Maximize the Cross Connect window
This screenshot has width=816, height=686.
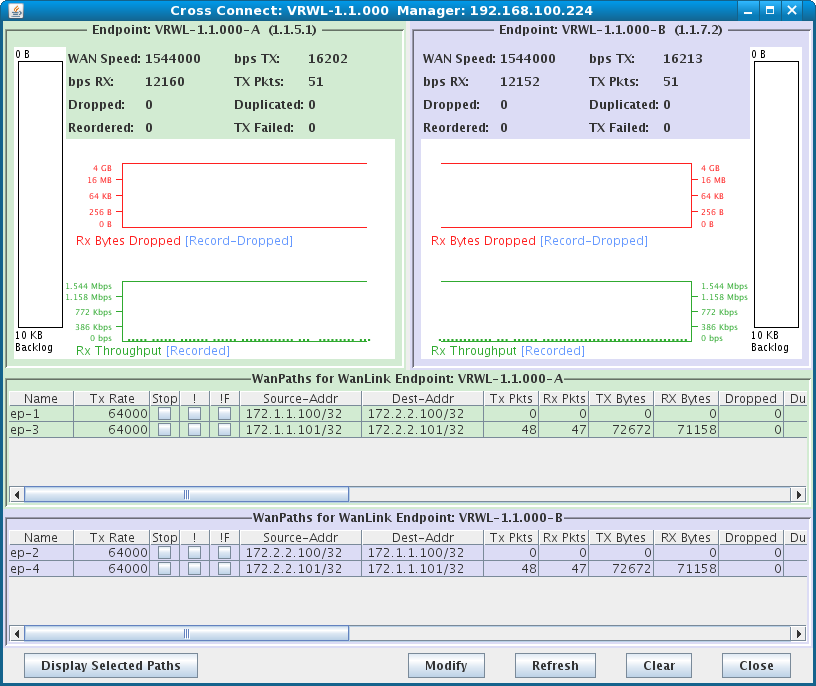(x=769, y=11)
